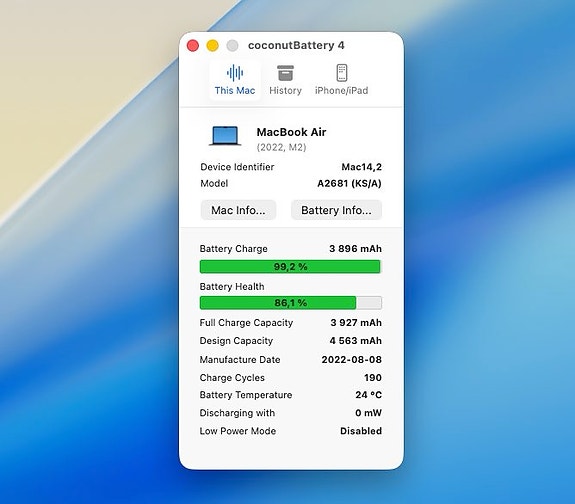
Task: Click the Mac14,2 device identifier value
Action: [362, 167]
